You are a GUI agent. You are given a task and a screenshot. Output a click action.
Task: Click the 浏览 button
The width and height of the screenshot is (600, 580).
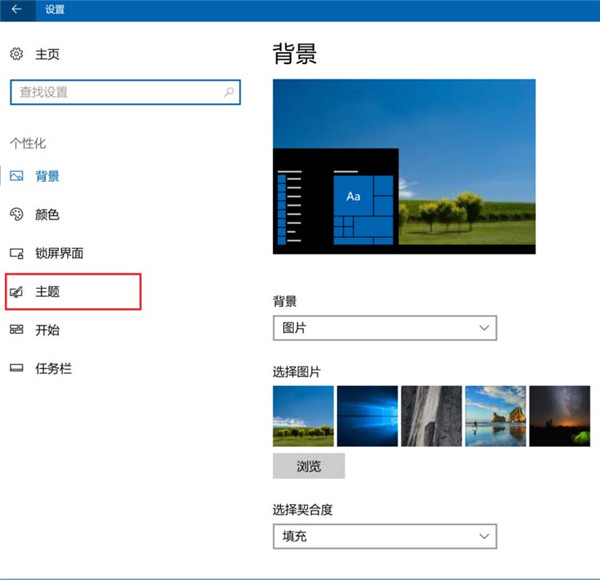308,466
